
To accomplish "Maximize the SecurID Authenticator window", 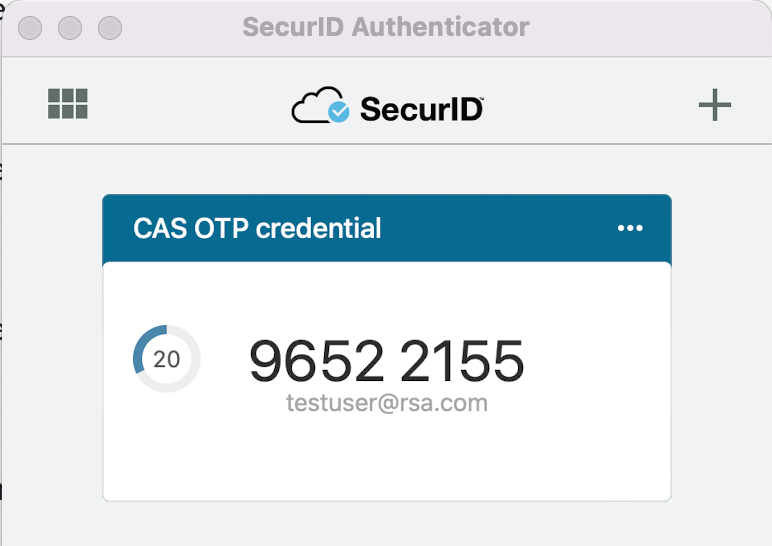I will 108,28.
